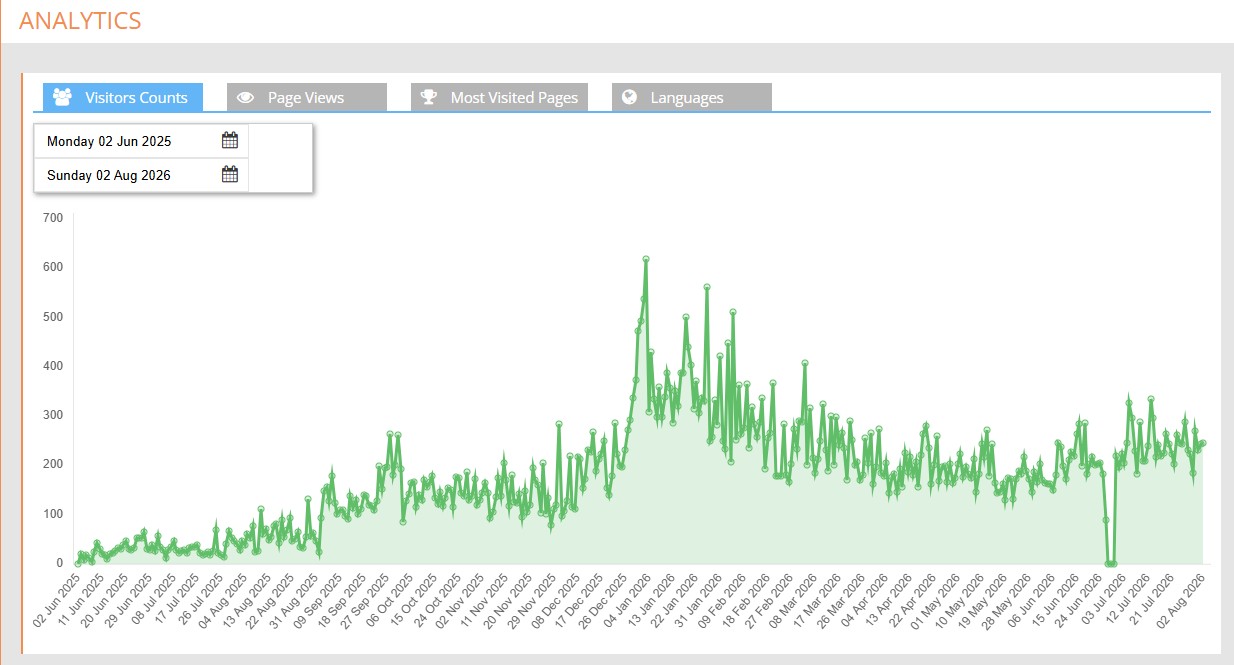This screenshot has height=665, width=1234.
Task: Switch to the Page Views tab
Action: [x=307, y=97]
